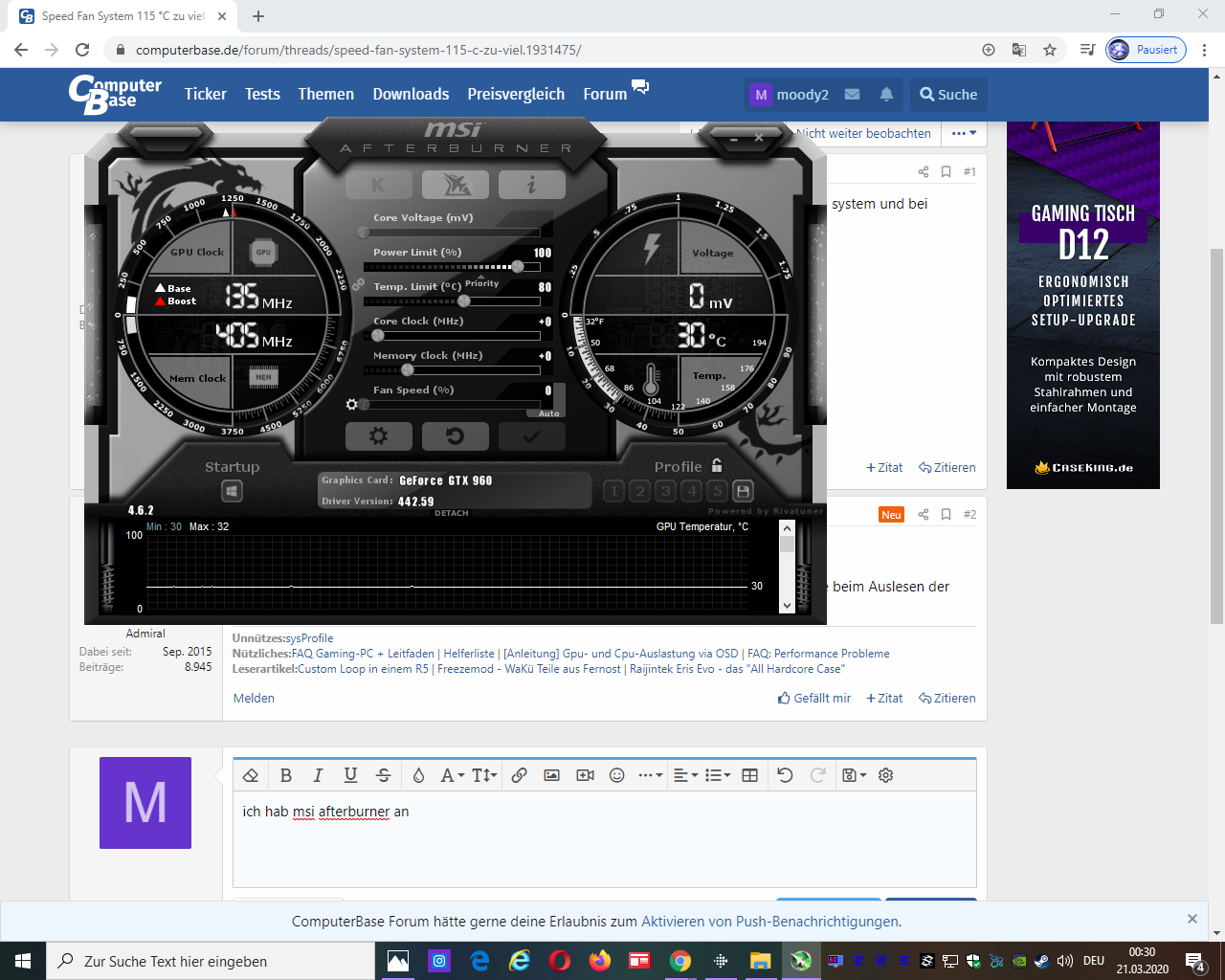
Task: Reset Afterburner settings with revert arrow
Action: coord(456,436)
